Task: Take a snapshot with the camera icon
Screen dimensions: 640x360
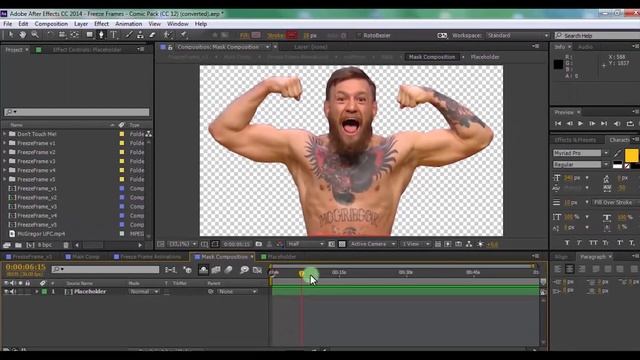Action: pyautogui.click(x=259, y=244)
